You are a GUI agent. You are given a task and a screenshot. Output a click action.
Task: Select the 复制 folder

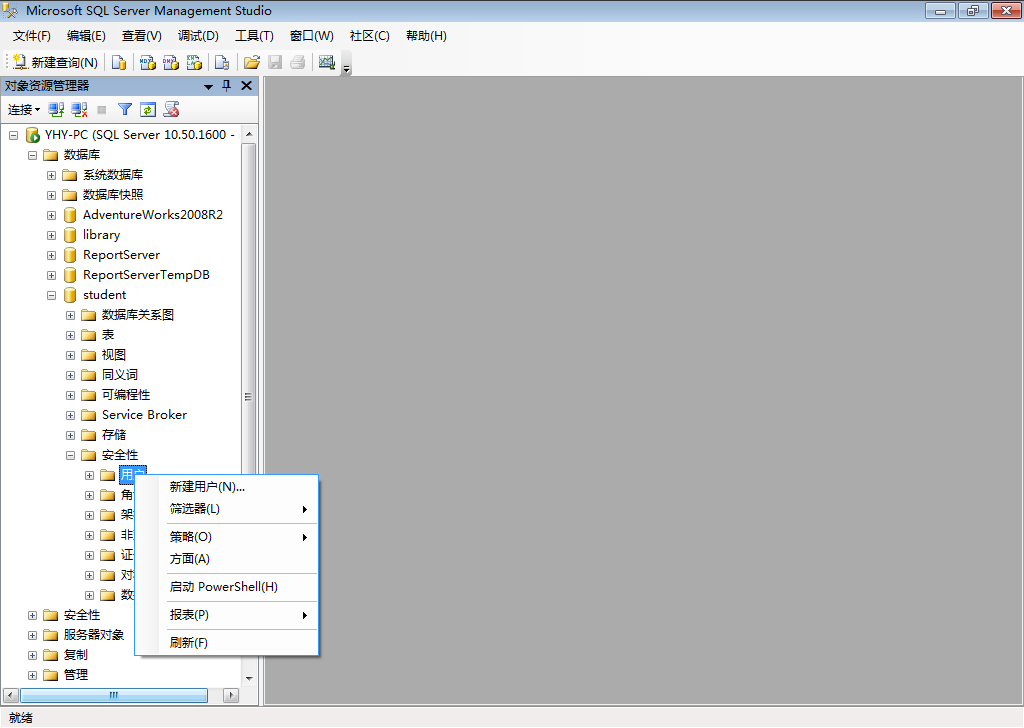[x=75, y=655]
